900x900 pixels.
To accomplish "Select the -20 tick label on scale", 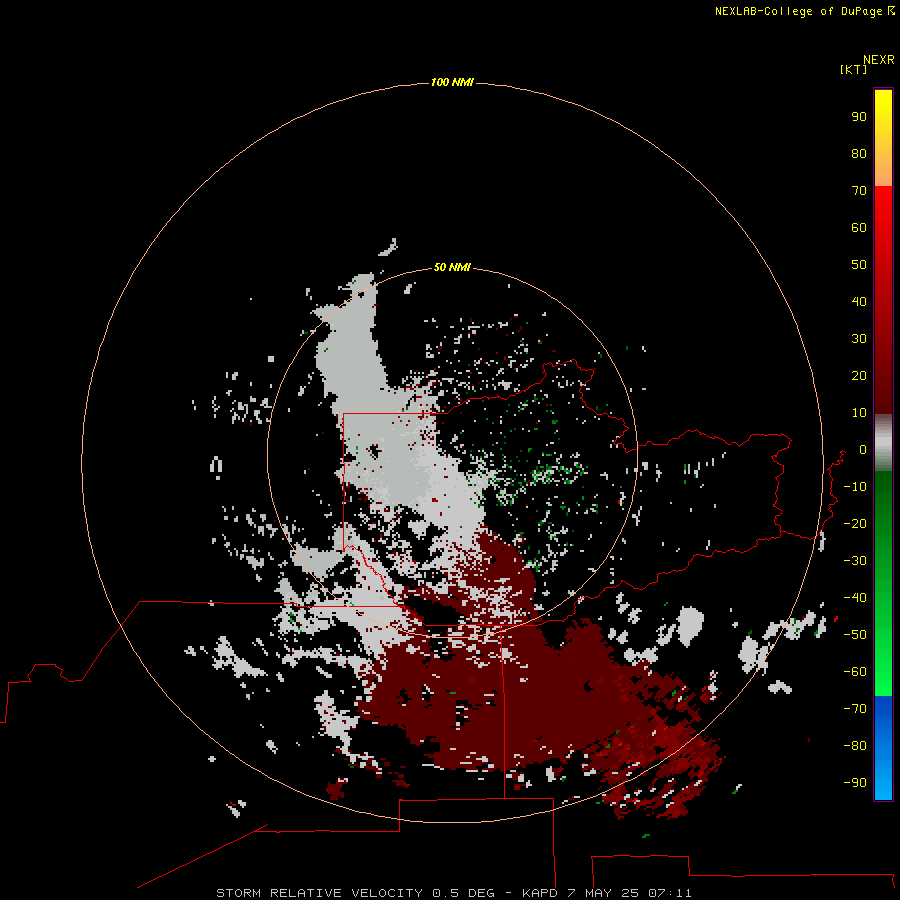I will coord(855,523).
